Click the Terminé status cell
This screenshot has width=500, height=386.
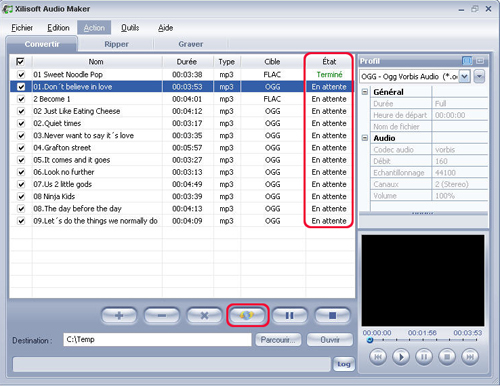(x=329, y=74)
